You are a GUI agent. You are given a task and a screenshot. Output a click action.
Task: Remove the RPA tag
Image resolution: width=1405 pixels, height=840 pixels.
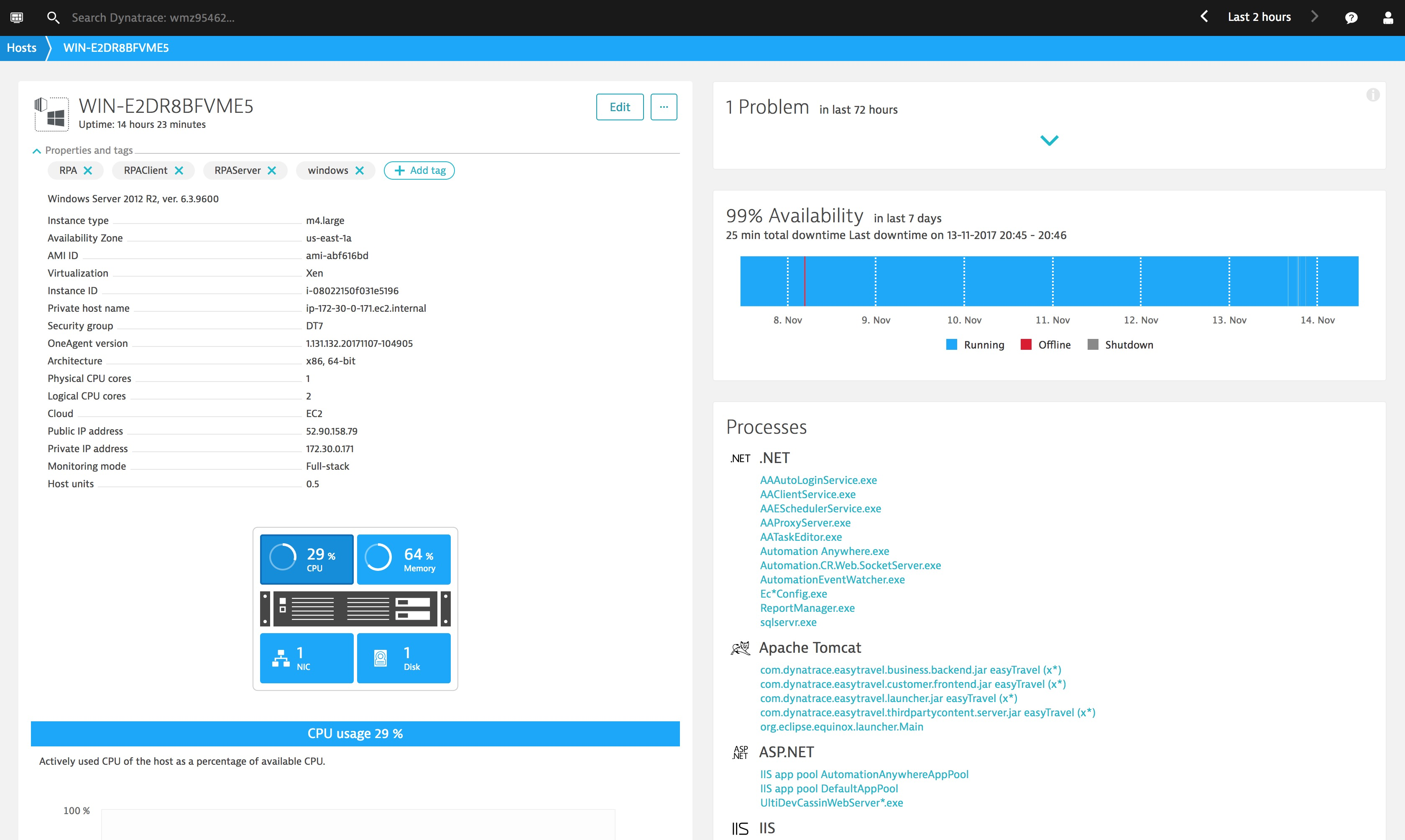point(88,170)
